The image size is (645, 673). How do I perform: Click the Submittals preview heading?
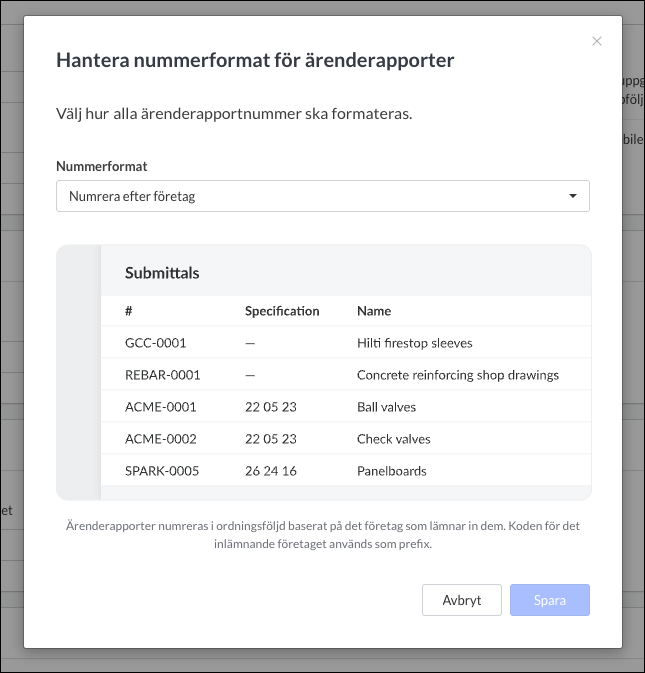click(162, 273)
